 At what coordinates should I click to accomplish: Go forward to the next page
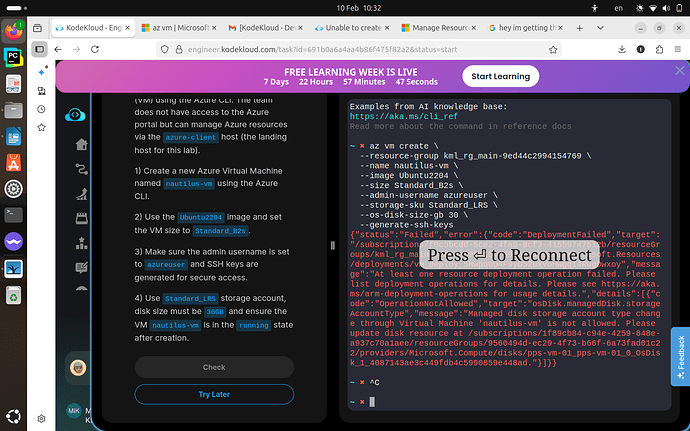coord(76,49)
